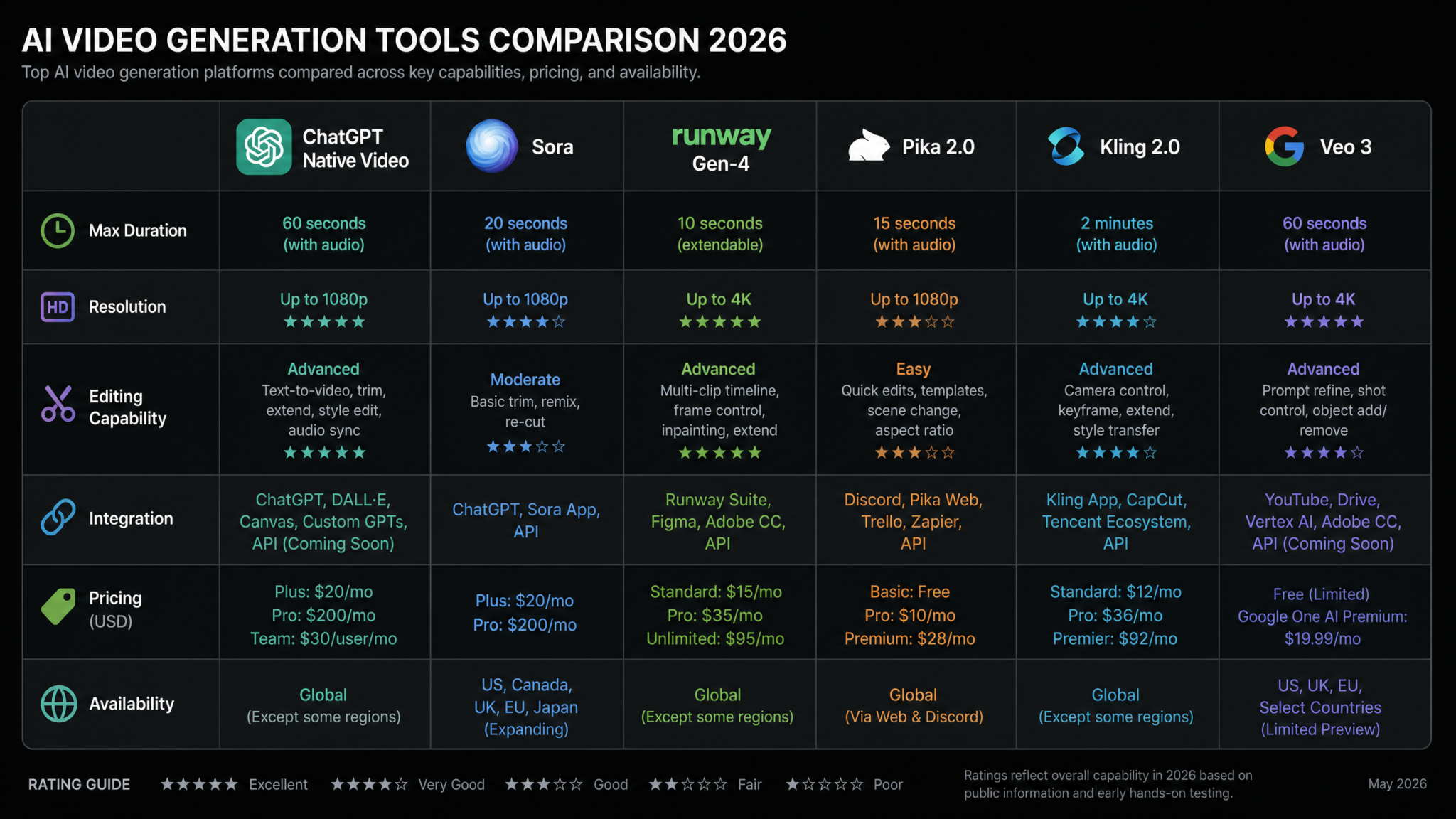
Task: Click the four-star Very Good rating in guide
Action: 369,784
